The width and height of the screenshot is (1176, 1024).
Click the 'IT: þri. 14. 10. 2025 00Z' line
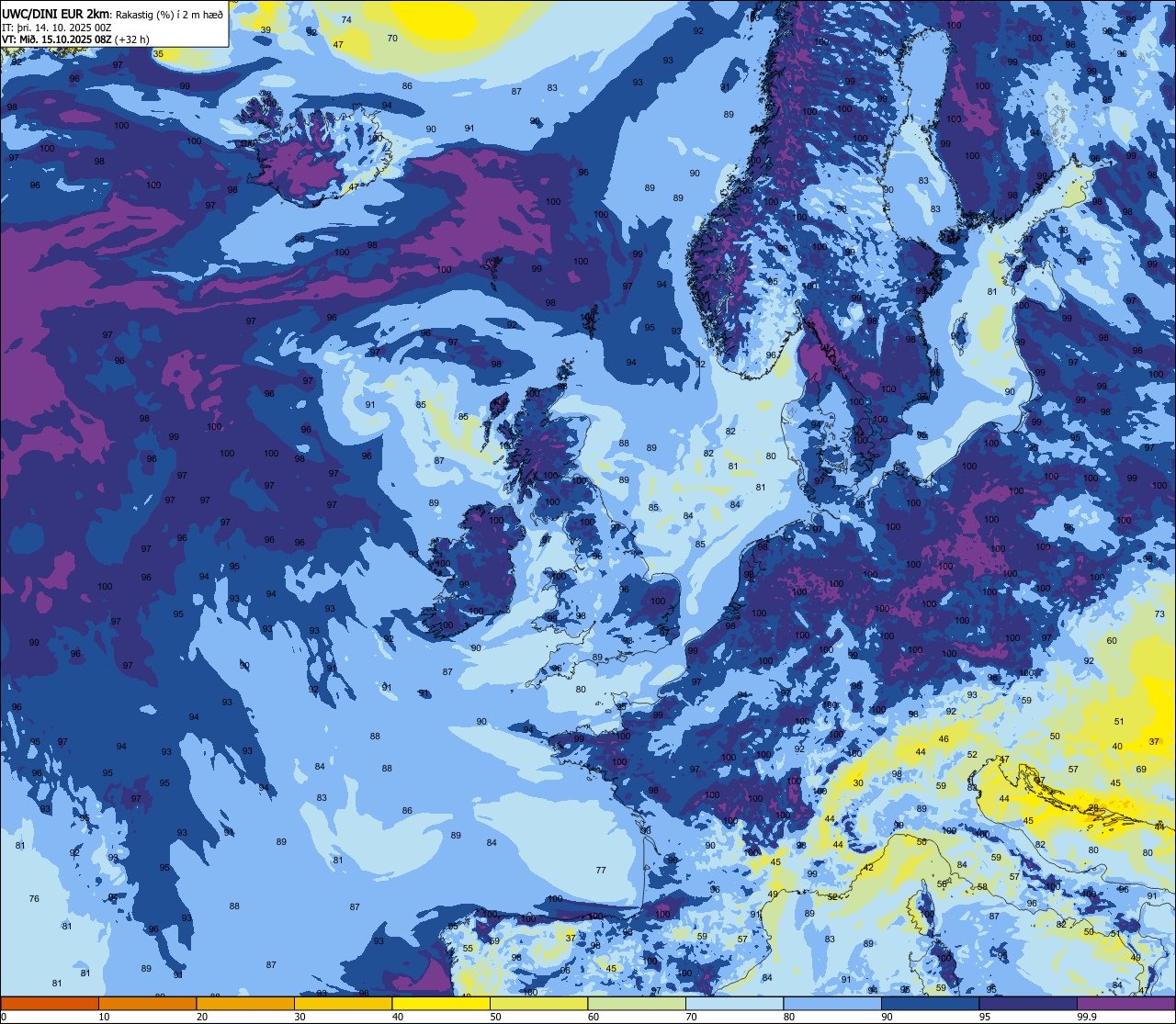click(x=57, y=28)
